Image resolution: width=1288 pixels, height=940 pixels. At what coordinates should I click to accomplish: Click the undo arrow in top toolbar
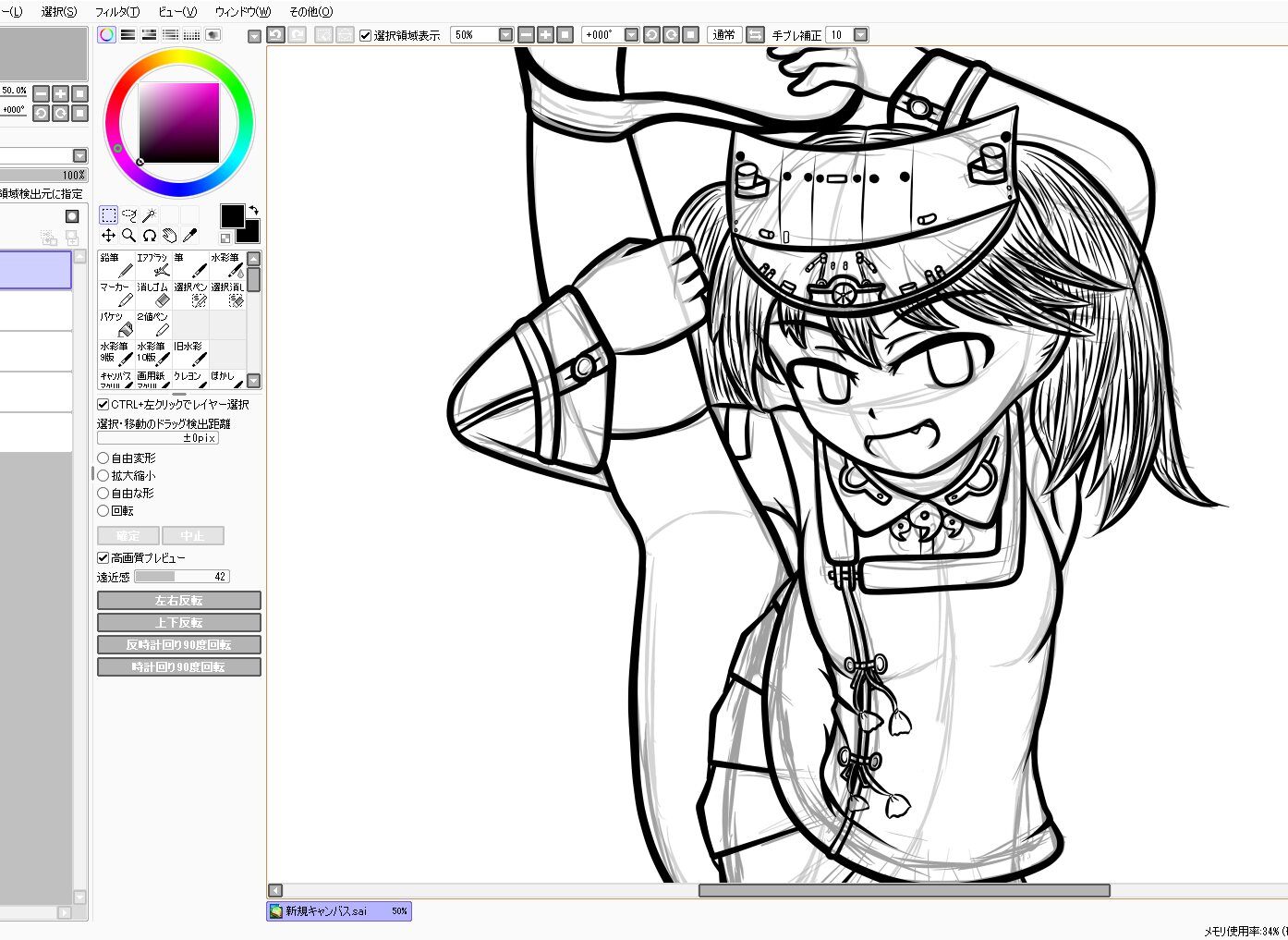[275, 35]
